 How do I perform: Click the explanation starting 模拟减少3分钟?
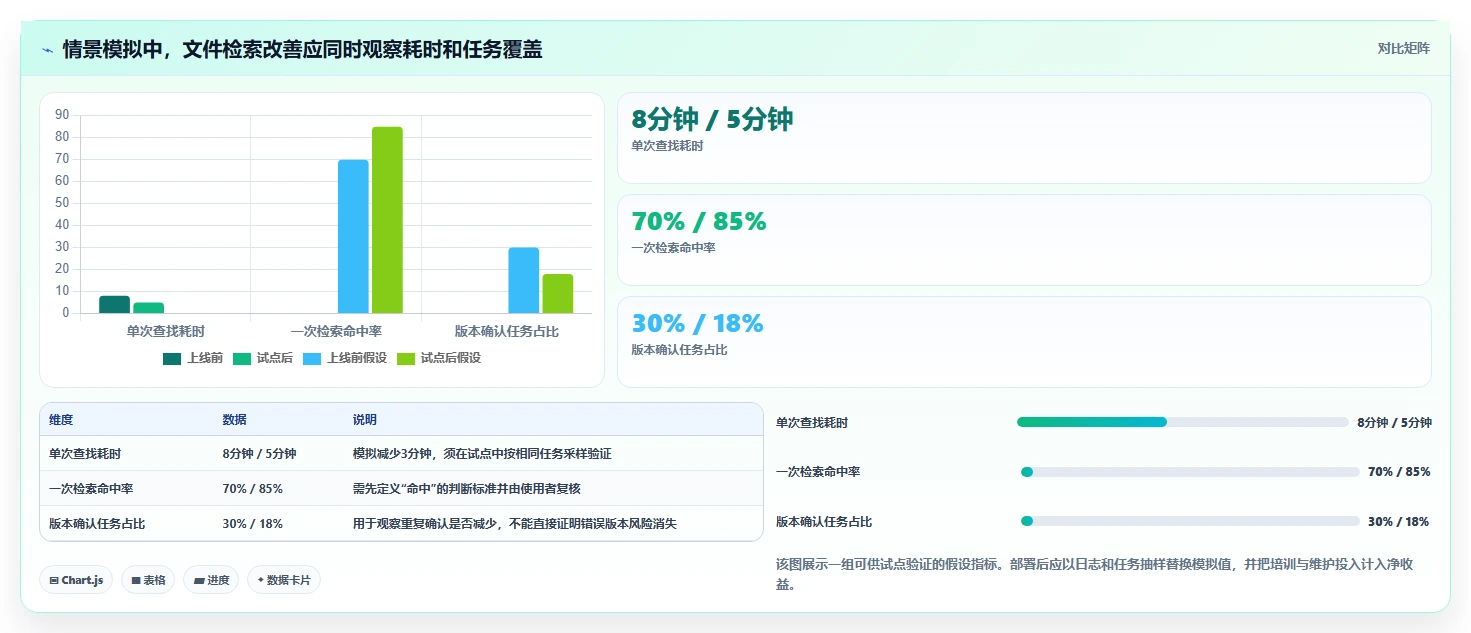click(x=482, y=454)
